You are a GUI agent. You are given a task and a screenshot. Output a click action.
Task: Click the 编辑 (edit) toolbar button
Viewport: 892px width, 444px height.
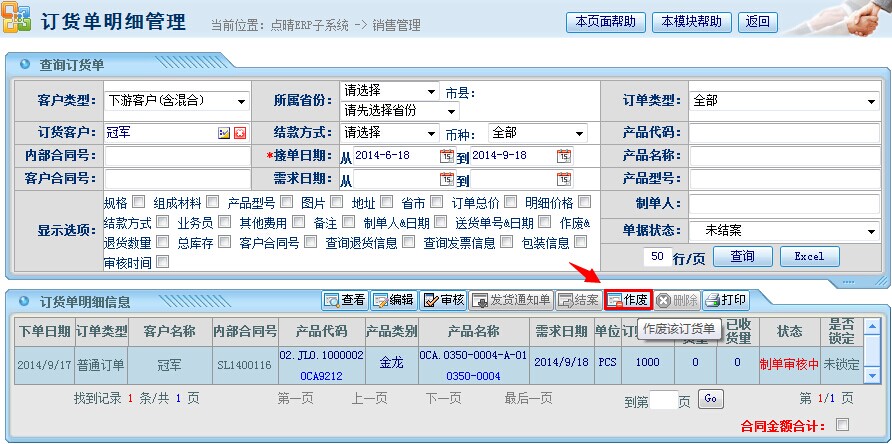tap(393, 299)
